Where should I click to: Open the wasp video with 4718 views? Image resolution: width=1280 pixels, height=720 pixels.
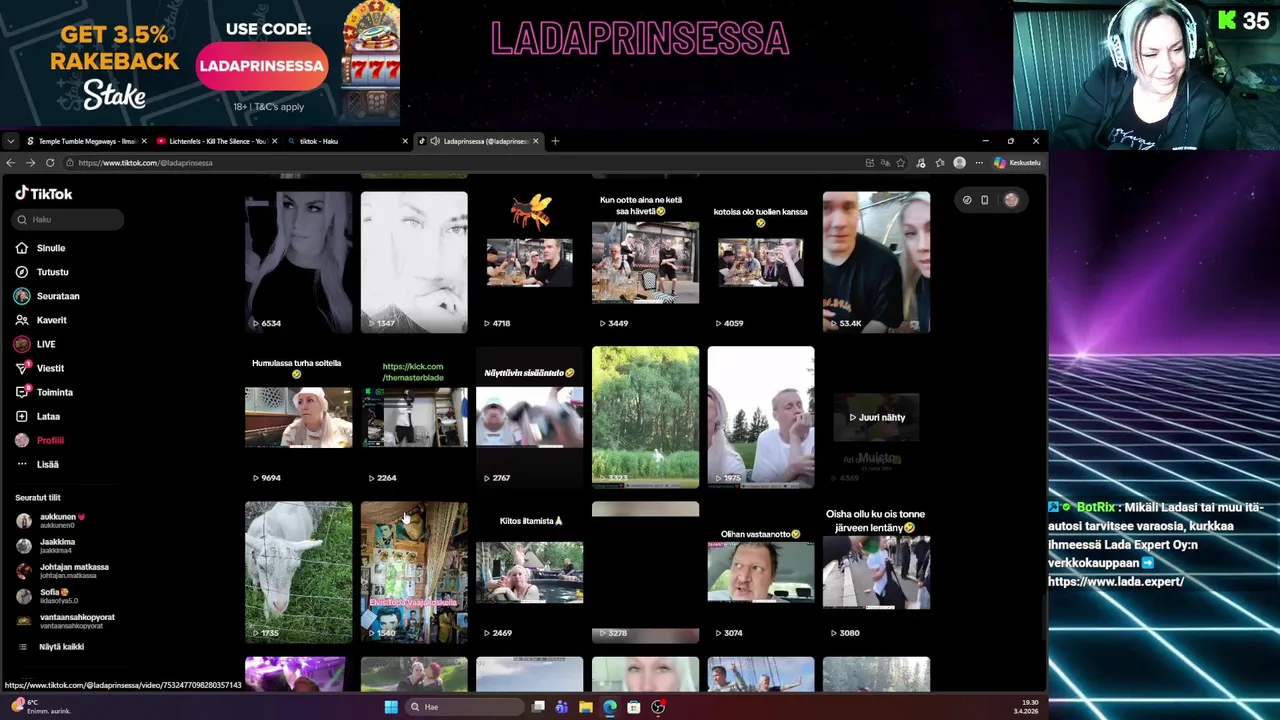(x=529, y=262)
